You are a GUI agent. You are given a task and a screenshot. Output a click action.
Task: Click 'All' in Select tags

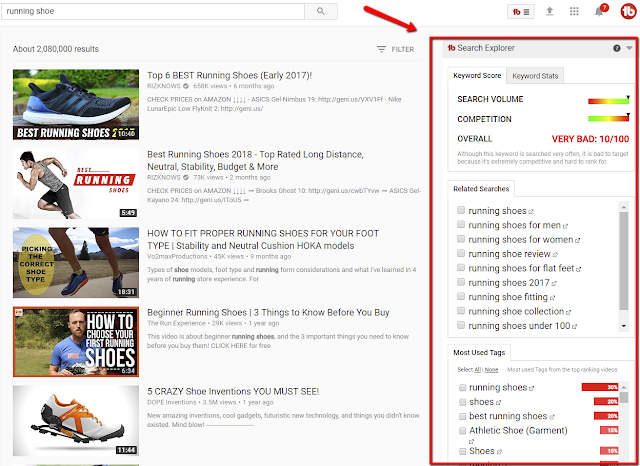pos(477,370)
